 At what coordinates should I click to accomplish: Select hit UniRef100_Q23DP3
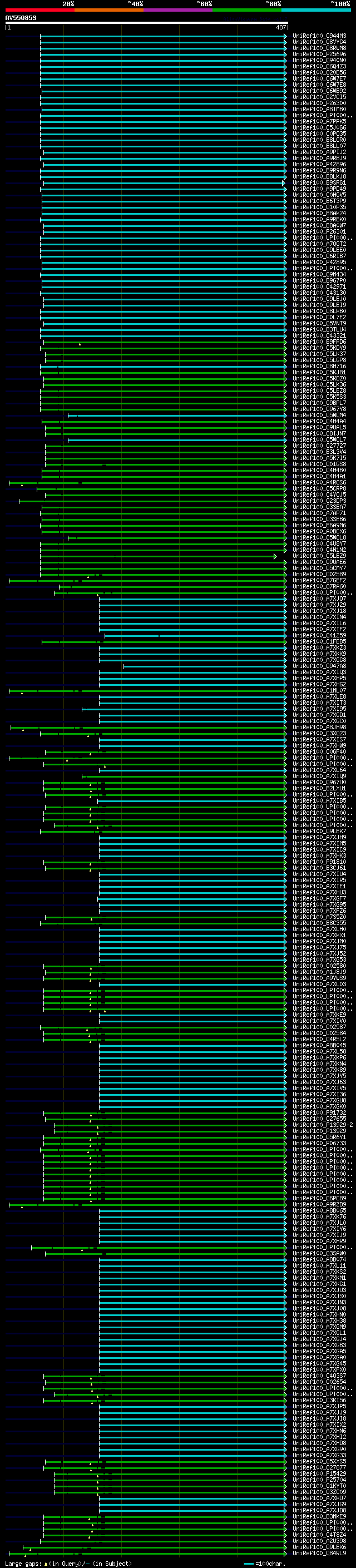pos(319,501)
